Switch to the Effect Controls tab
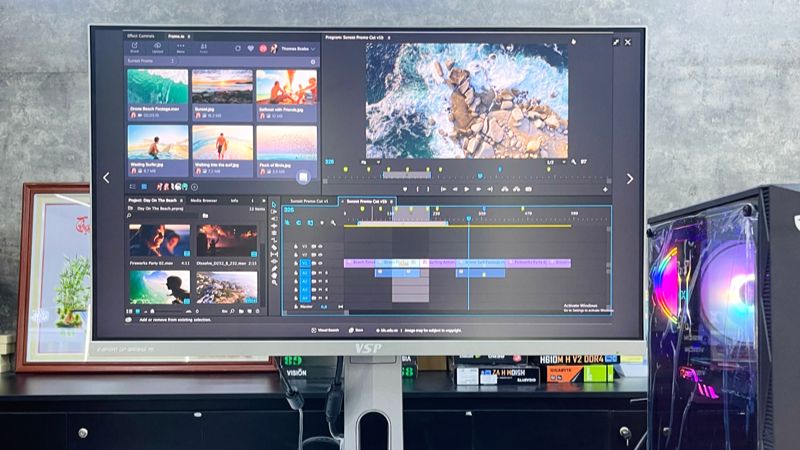 (141, 36)
